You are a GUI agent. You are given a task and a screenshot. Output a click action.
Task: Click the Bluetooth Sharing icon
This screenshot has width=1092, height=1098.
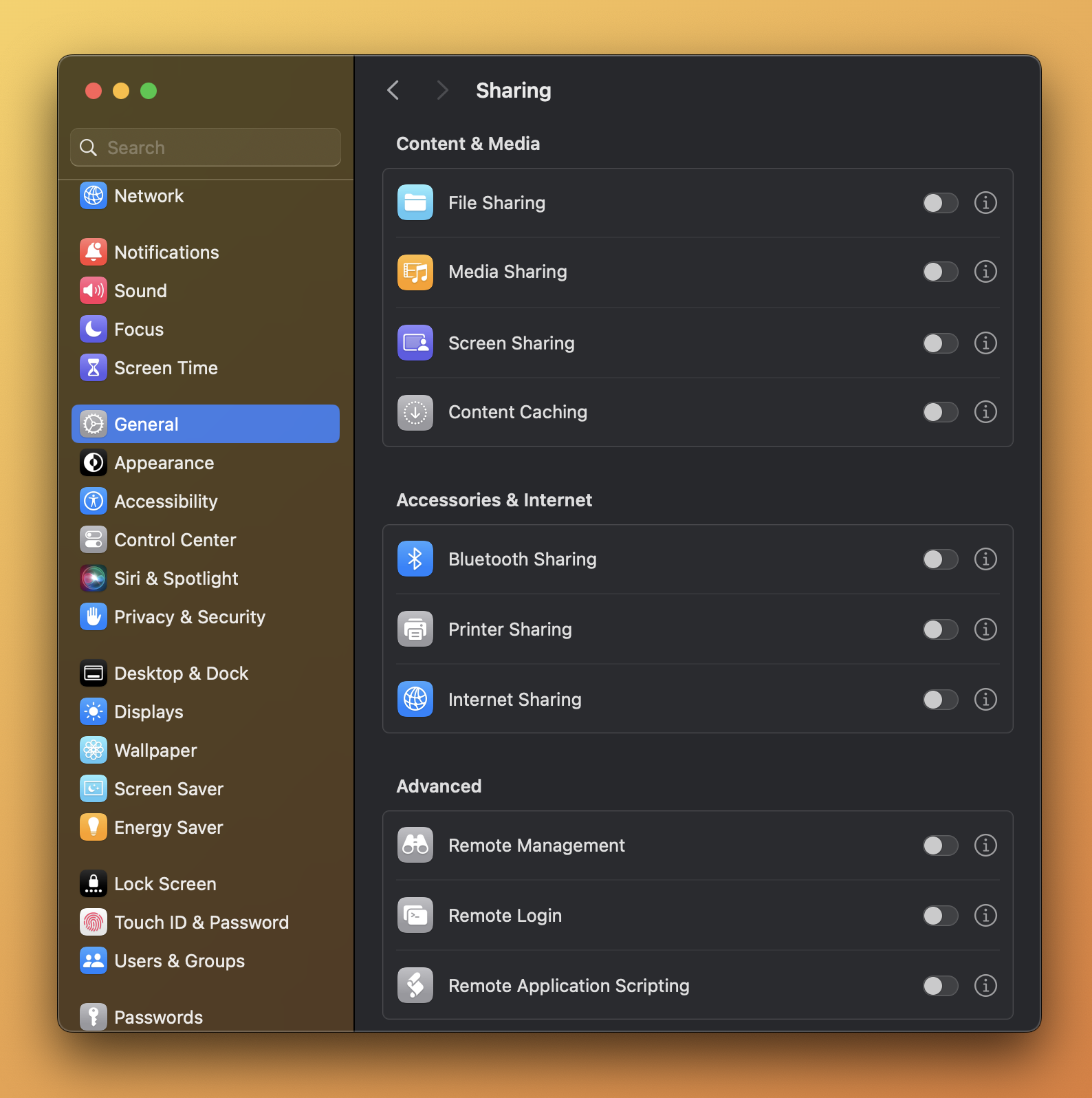pos(415,559)
